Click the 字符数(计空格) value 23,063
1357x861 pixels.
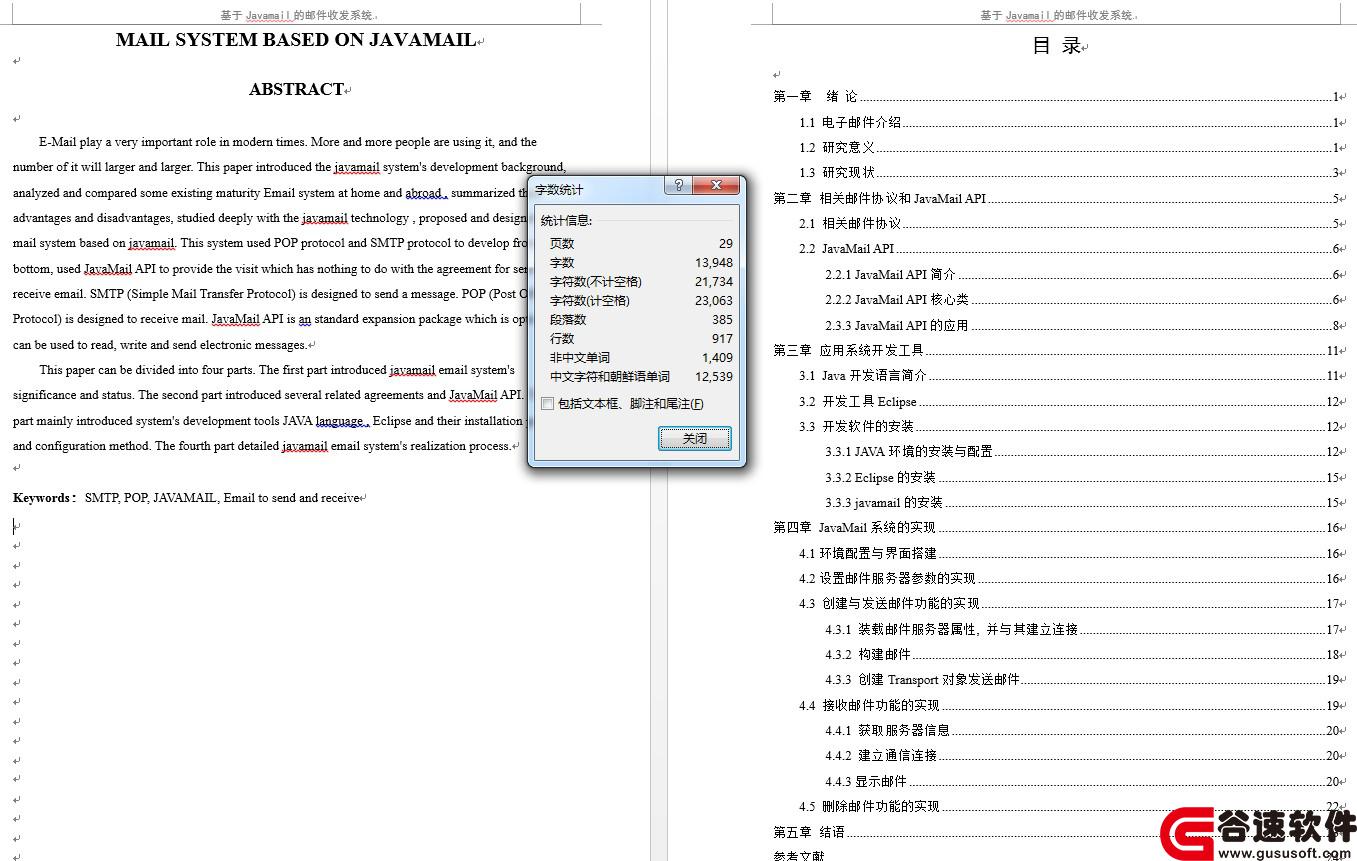714,300
